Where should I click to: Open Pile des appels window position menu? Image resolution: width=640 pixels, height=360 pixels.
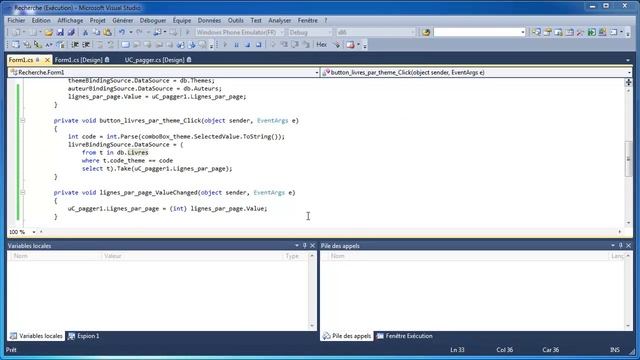(x=613, y=246)
